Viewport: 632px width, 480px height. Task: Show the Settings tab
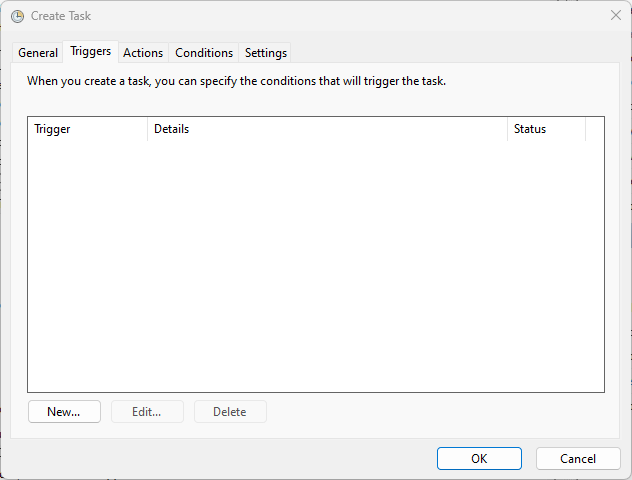click(x=266, y=53)
